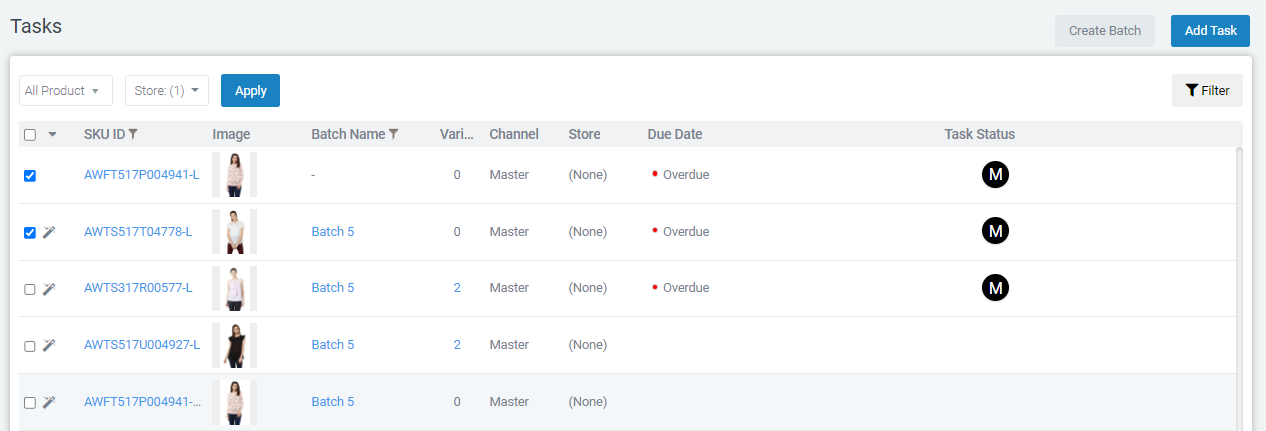Click magic wand icon beside AWTS517U004927-L
The image size is (1266, 431).
49,345
